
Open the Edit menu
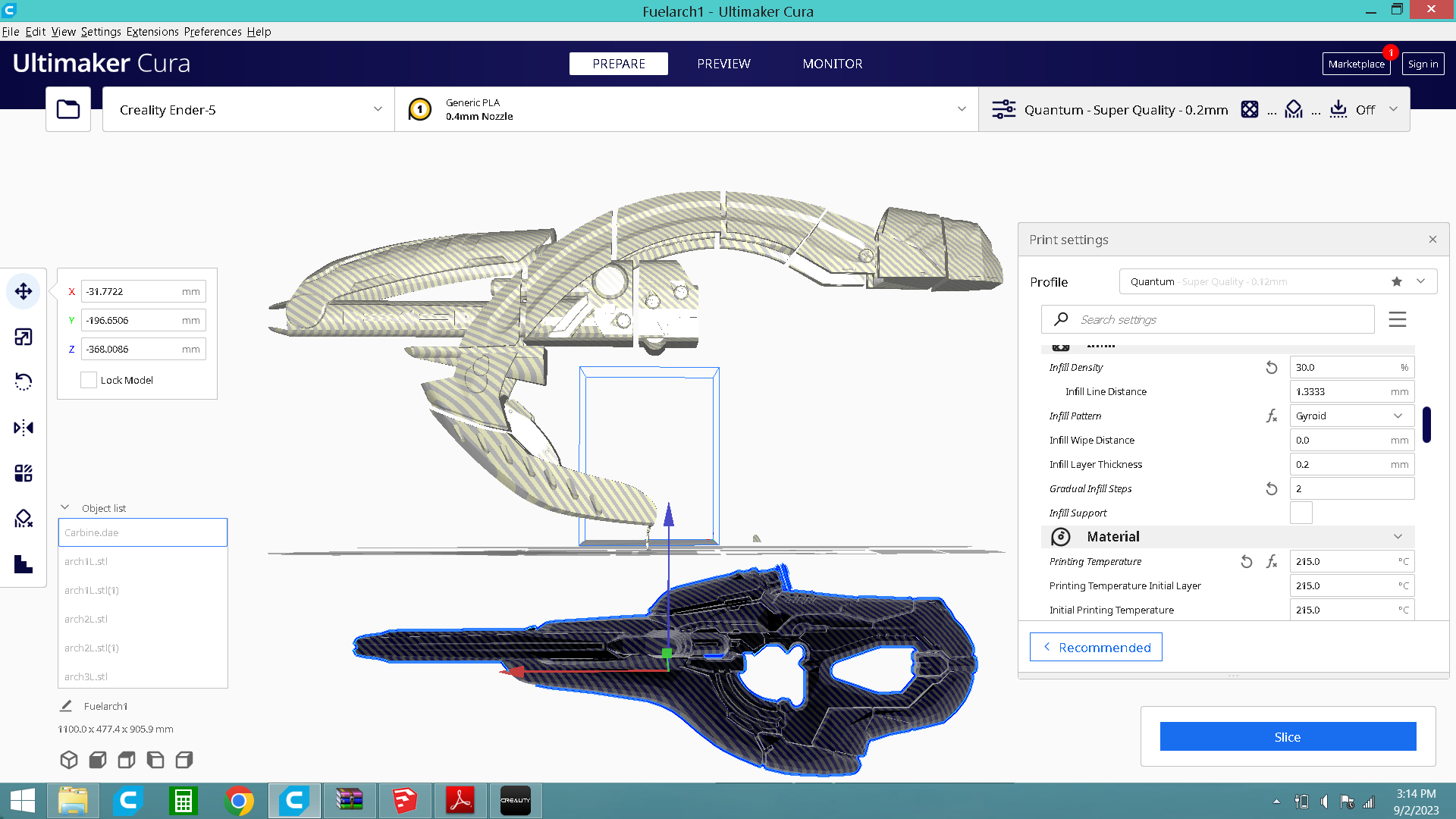pyautogui.click(x=36, y=32)
